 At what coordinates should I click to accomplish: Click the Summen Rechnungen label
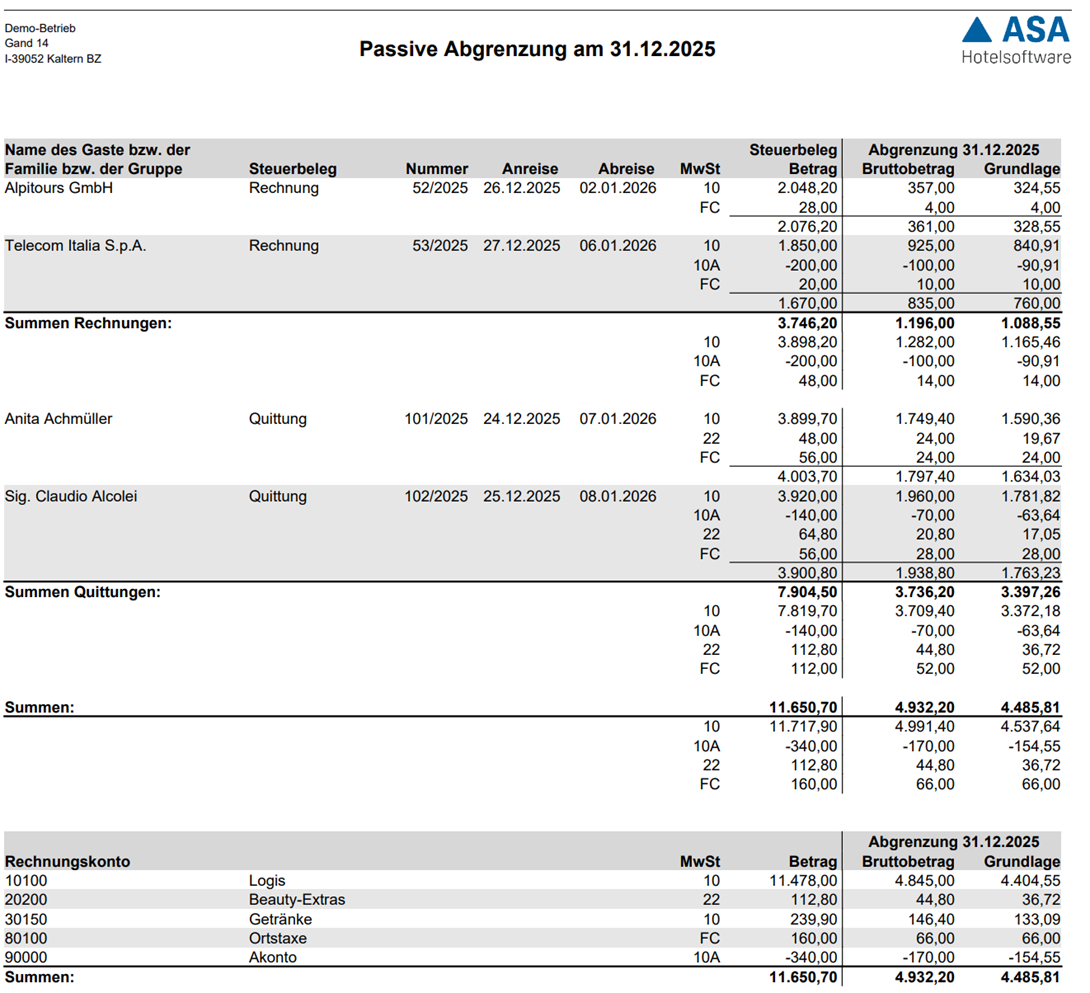(x=88, y=323)
